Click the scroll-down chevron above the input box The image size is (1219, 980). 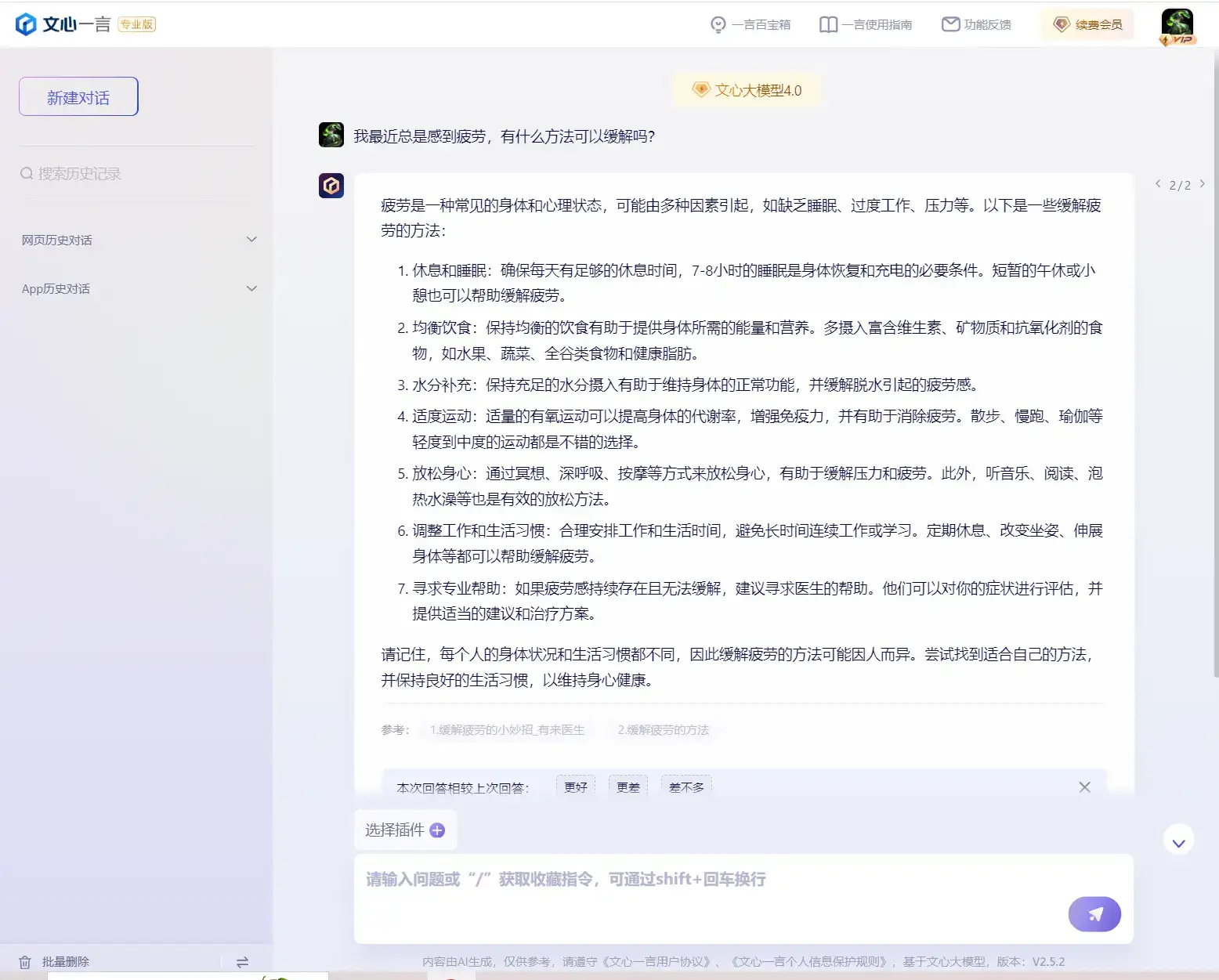pyautogui.click(x=1178, y=841)
